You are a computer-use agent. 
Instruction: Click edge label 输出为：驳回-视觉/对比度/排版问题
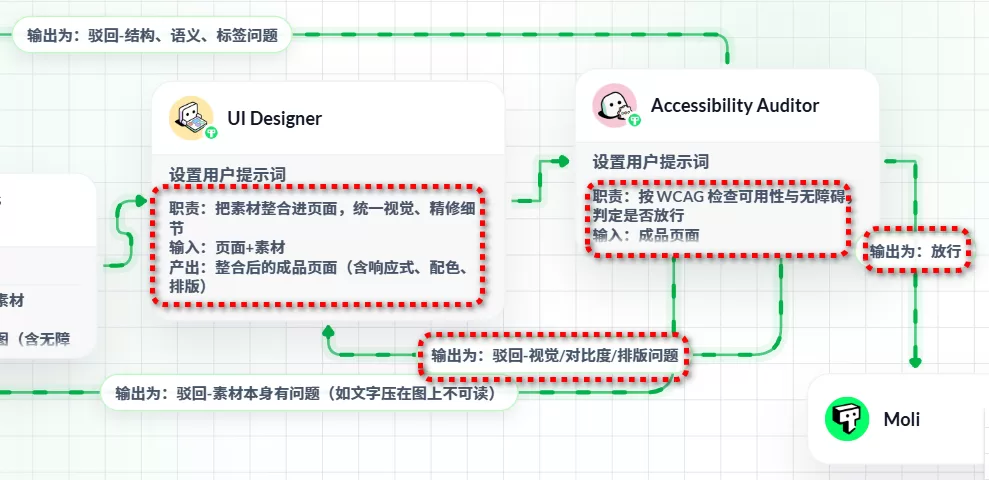point(554,355)
